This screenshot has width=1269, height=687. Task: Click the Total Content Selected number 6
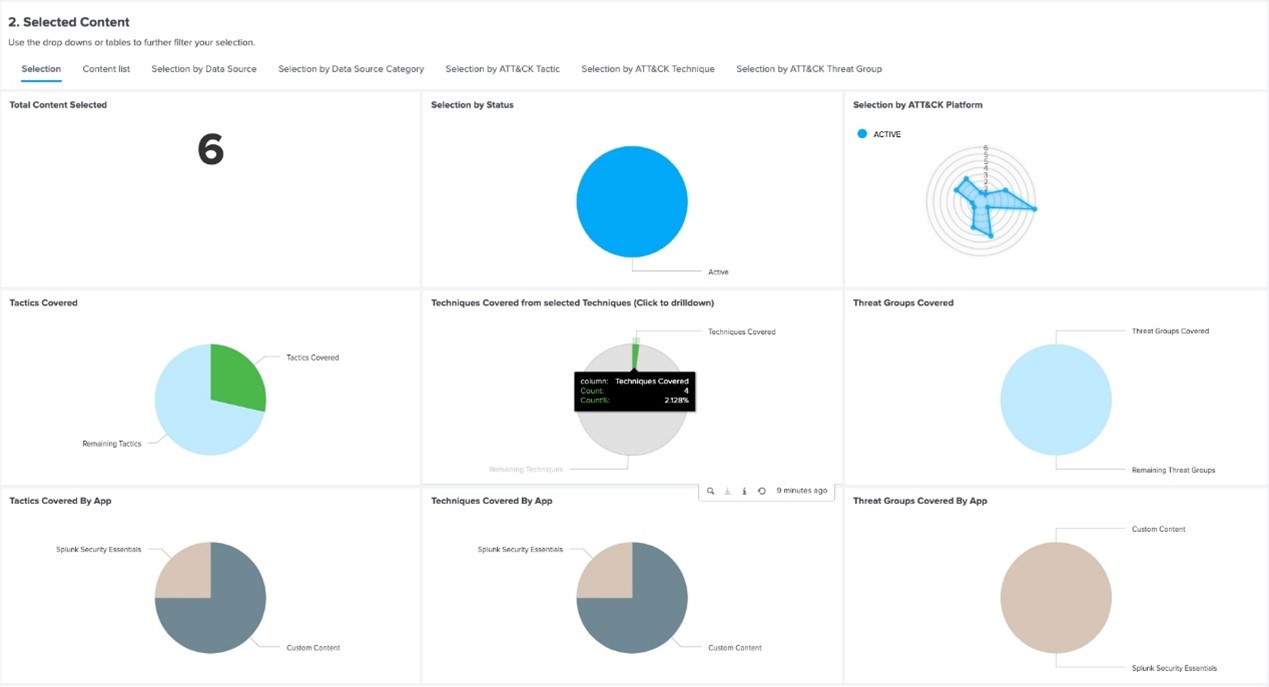pyautogui.click(x=210, y=150)
